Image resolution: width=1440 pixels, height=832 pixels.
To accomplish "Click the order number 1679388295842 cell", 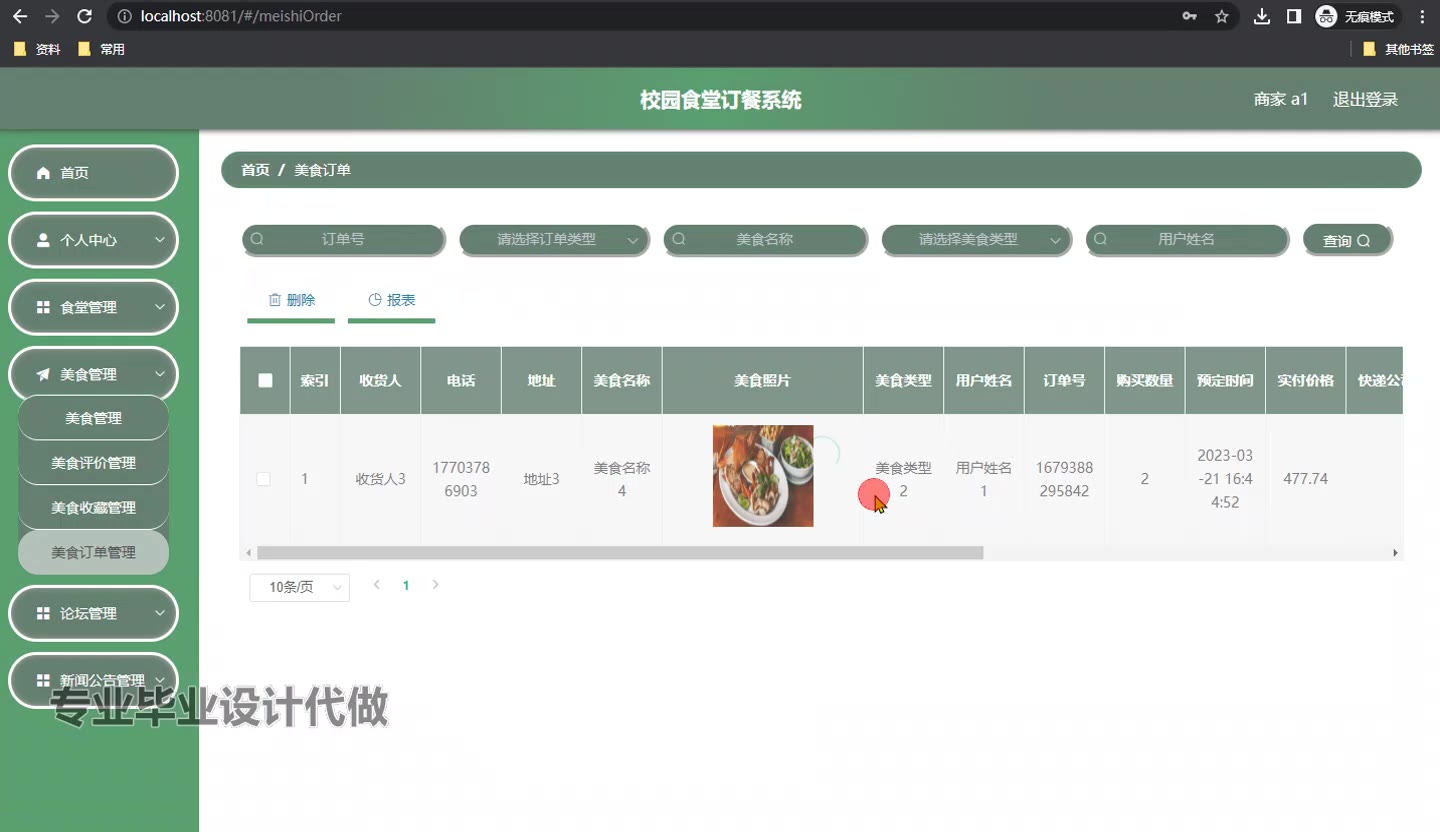I will [1064, 479].
